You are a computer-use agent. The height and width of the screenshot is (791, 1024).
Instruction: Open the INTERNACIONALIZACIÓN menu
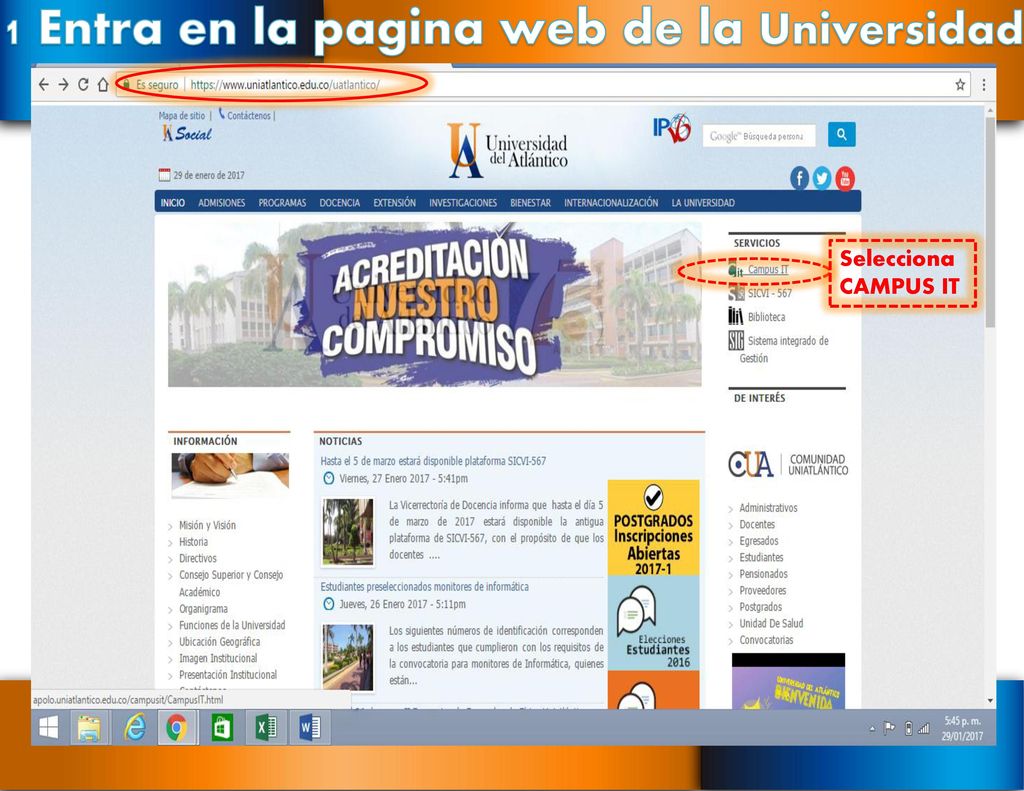(611, 202)
